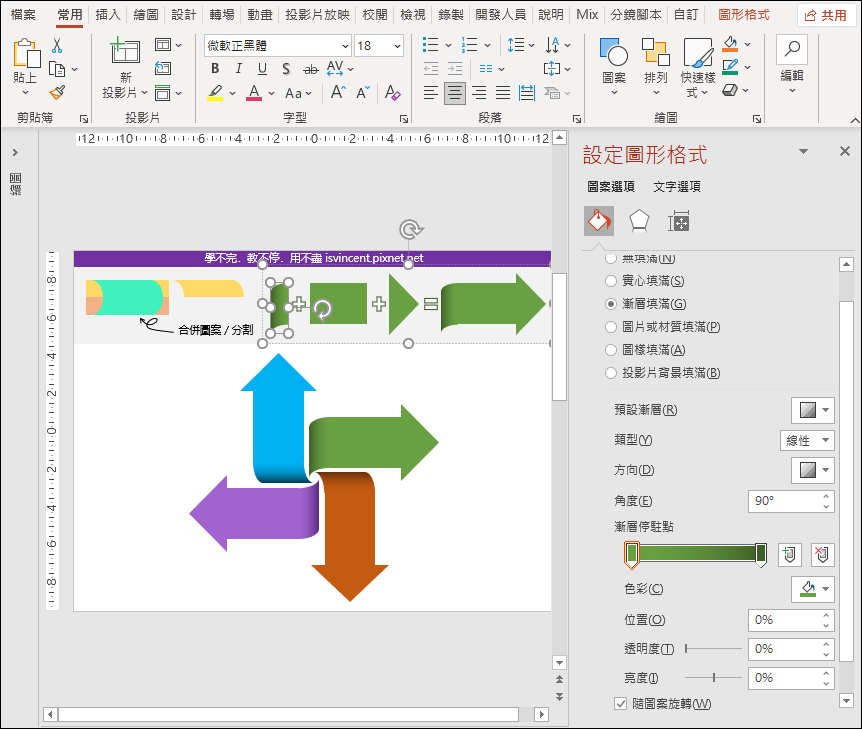Clear all text formatting
Screen dimensions: 862x729
pos(393,92)
